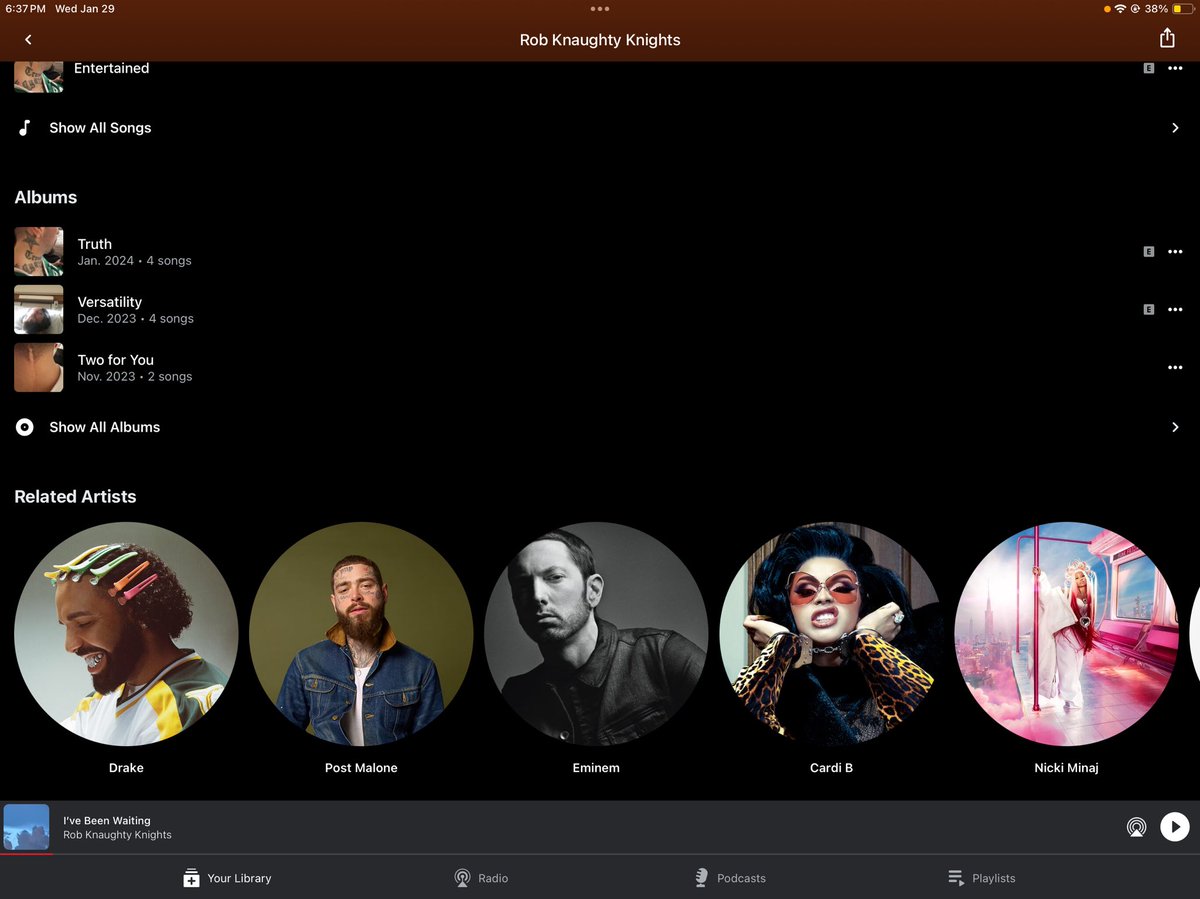
Task: Click the red playback progress bar
Action: coord(26,854)
